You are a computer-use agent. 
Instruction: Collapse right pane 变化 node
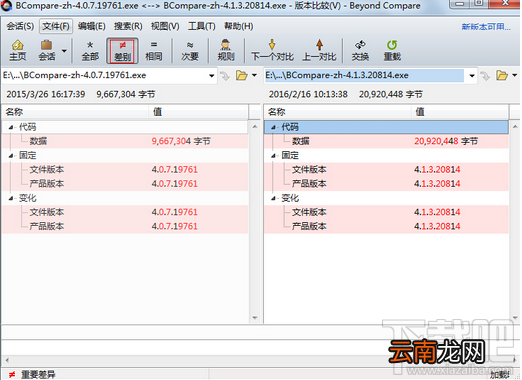pos(273,198)
